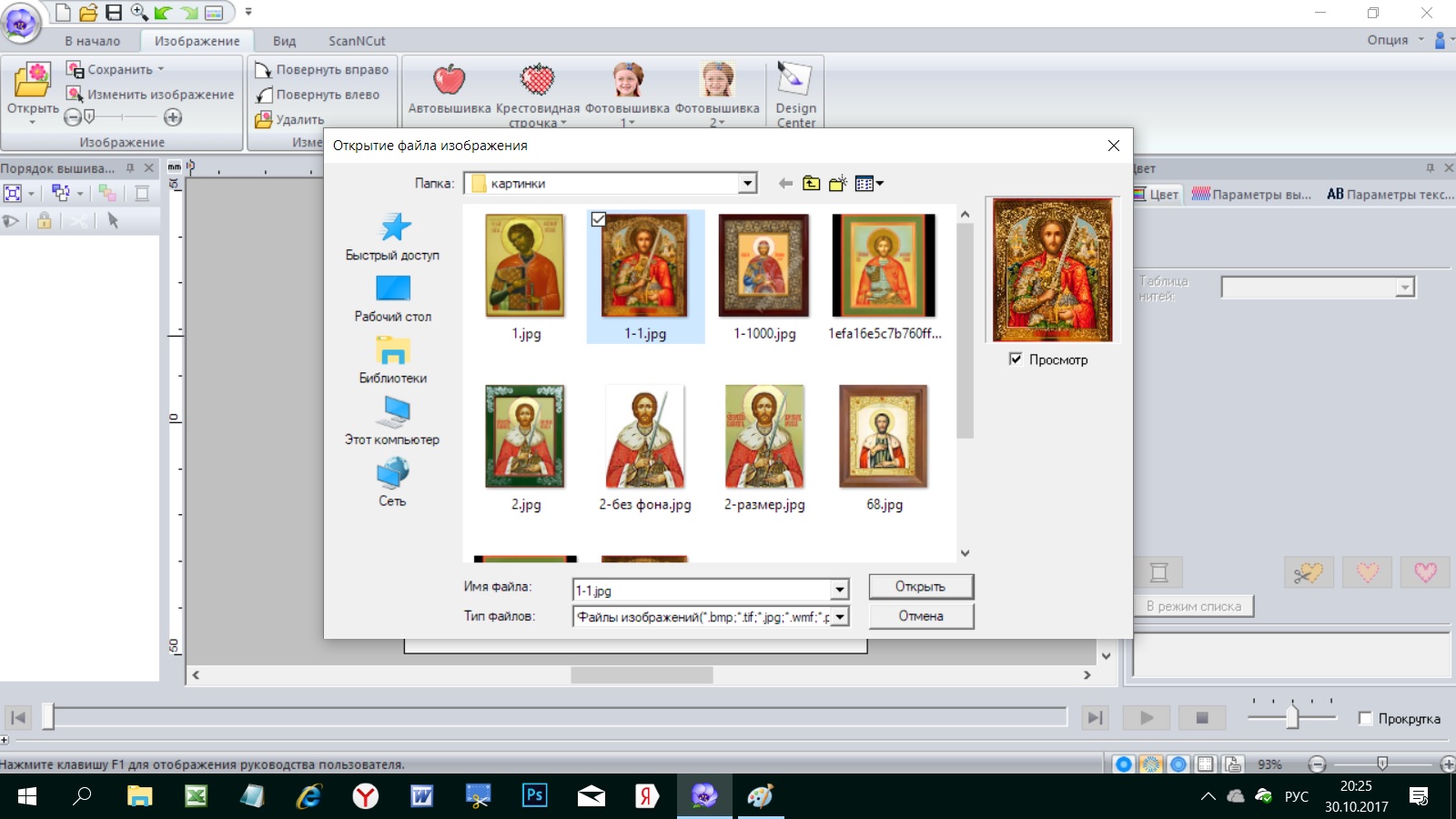Uncheck the checkbox on 1-1.jpg thumbnail

(598, 219)
